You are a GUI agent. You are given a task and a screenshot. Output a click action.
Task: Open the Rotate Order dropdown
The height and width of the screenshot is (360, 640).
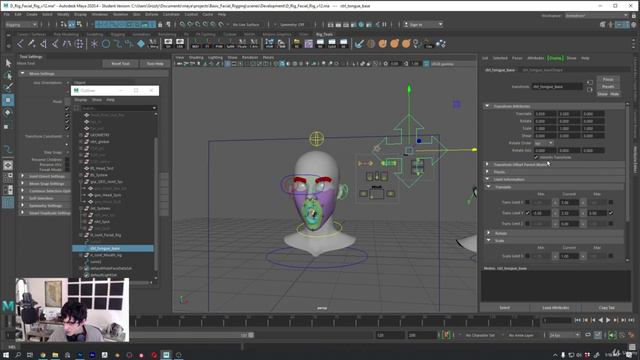point(544,143)
